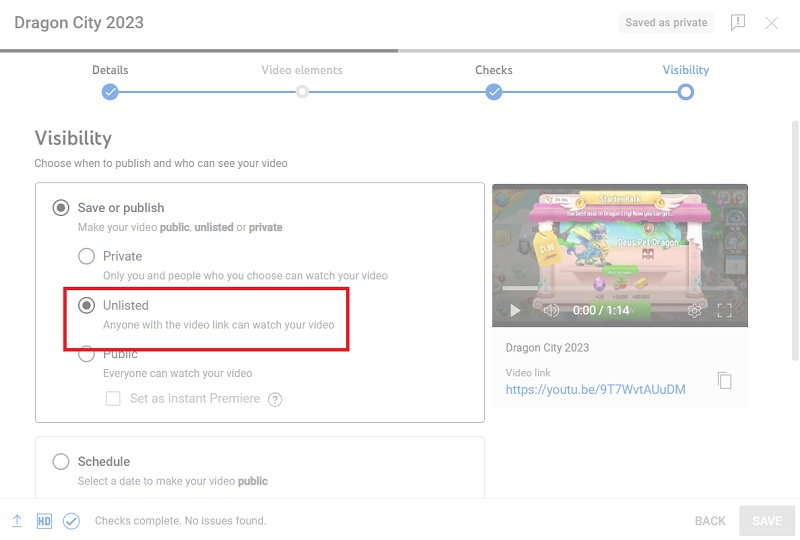Screen dimensions: 800x540
Task: Click 'Anyone with the video link' description
Action: (219, 325)
